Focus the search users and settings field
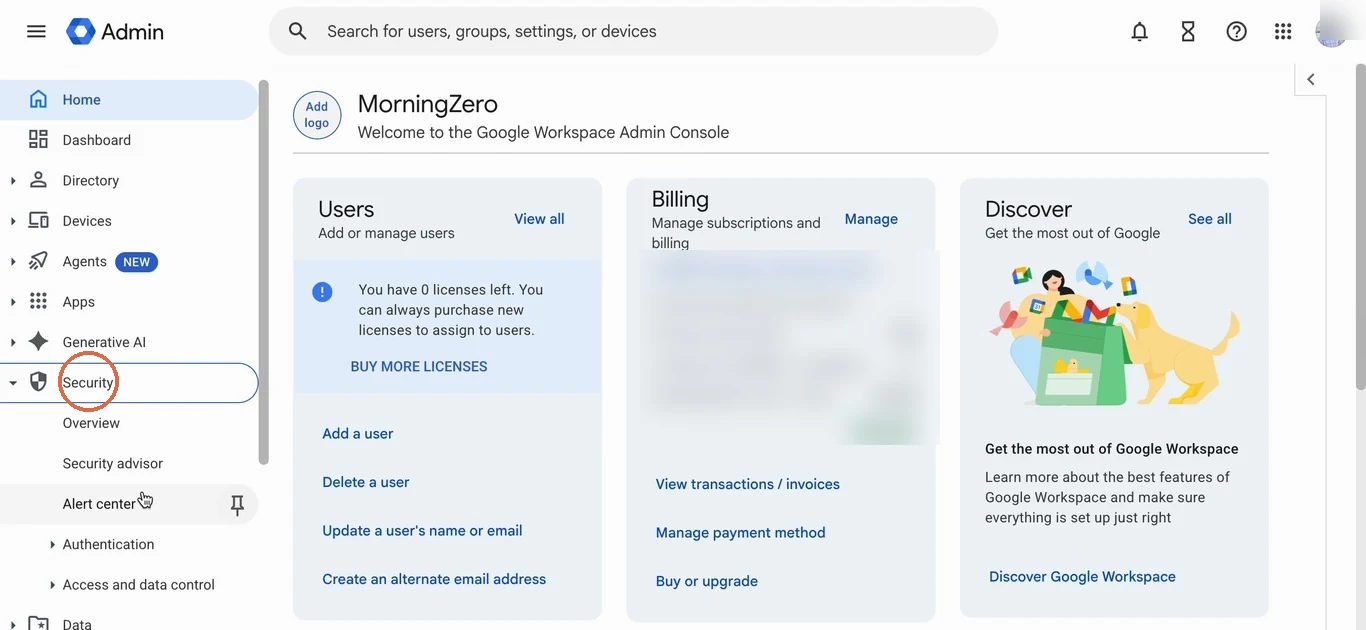This screenshot has width=1366, height=630. point(632,31)
